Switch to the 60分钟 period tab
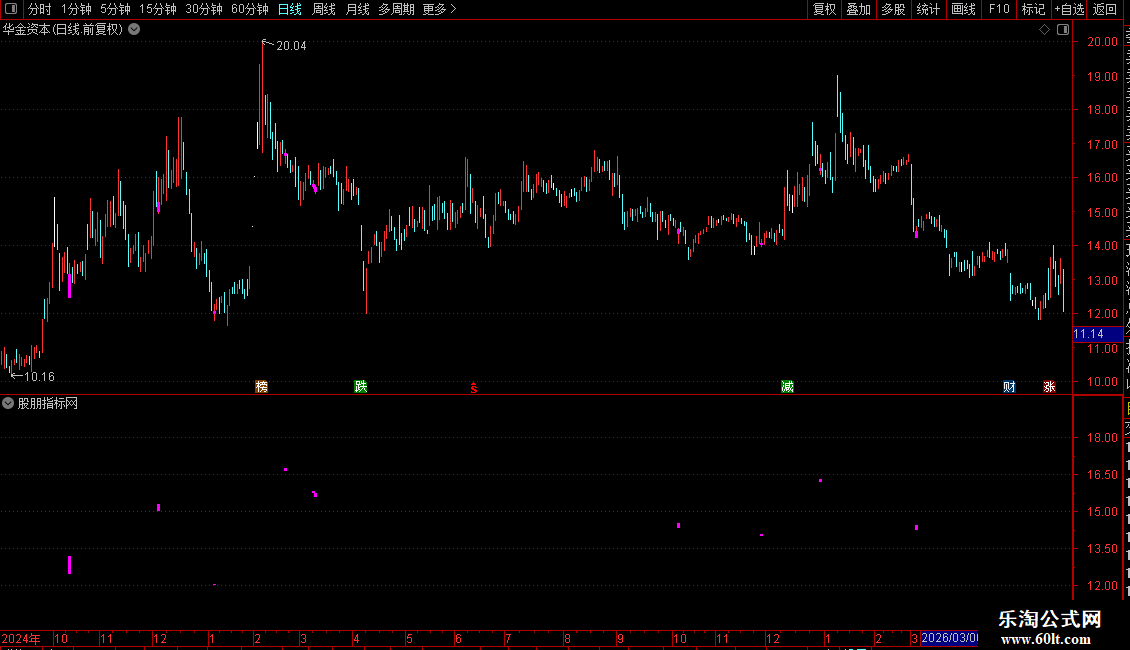This screenshot has width=1130, height=650. [x=249, y=9]
